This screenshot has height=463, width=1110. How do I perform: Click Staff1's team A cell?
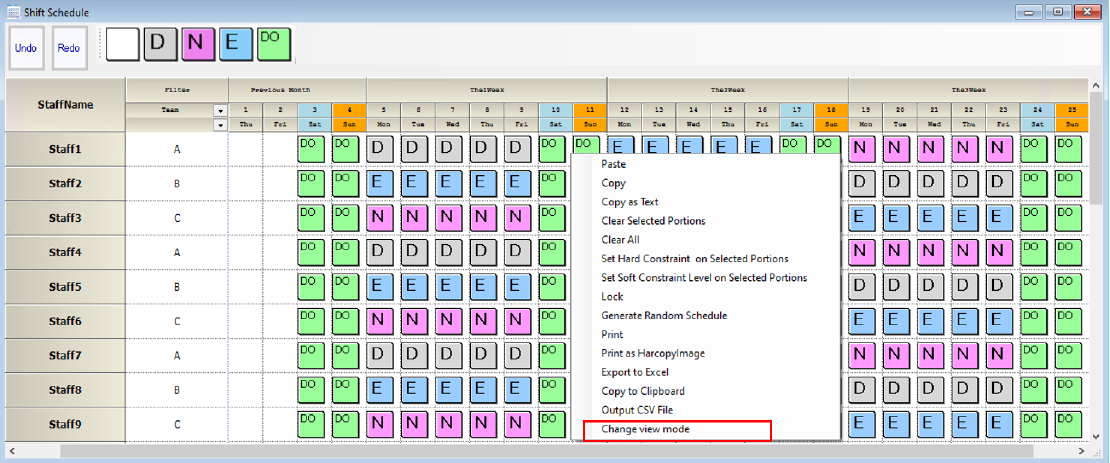(177, 149)
